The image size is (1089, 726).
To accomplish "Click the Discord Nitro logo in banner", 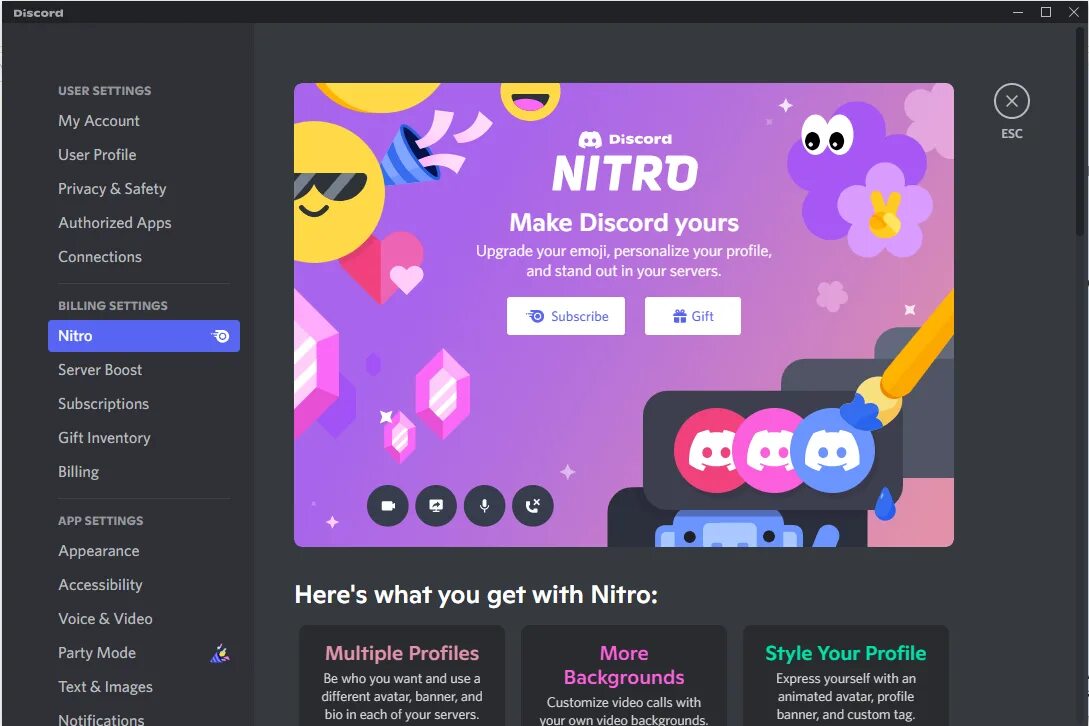I will point(624,163).
